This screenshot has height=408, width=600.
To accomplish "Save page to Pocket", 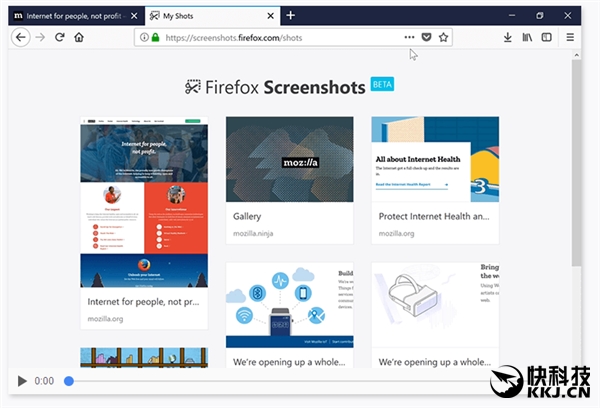I will click(426, 37).
